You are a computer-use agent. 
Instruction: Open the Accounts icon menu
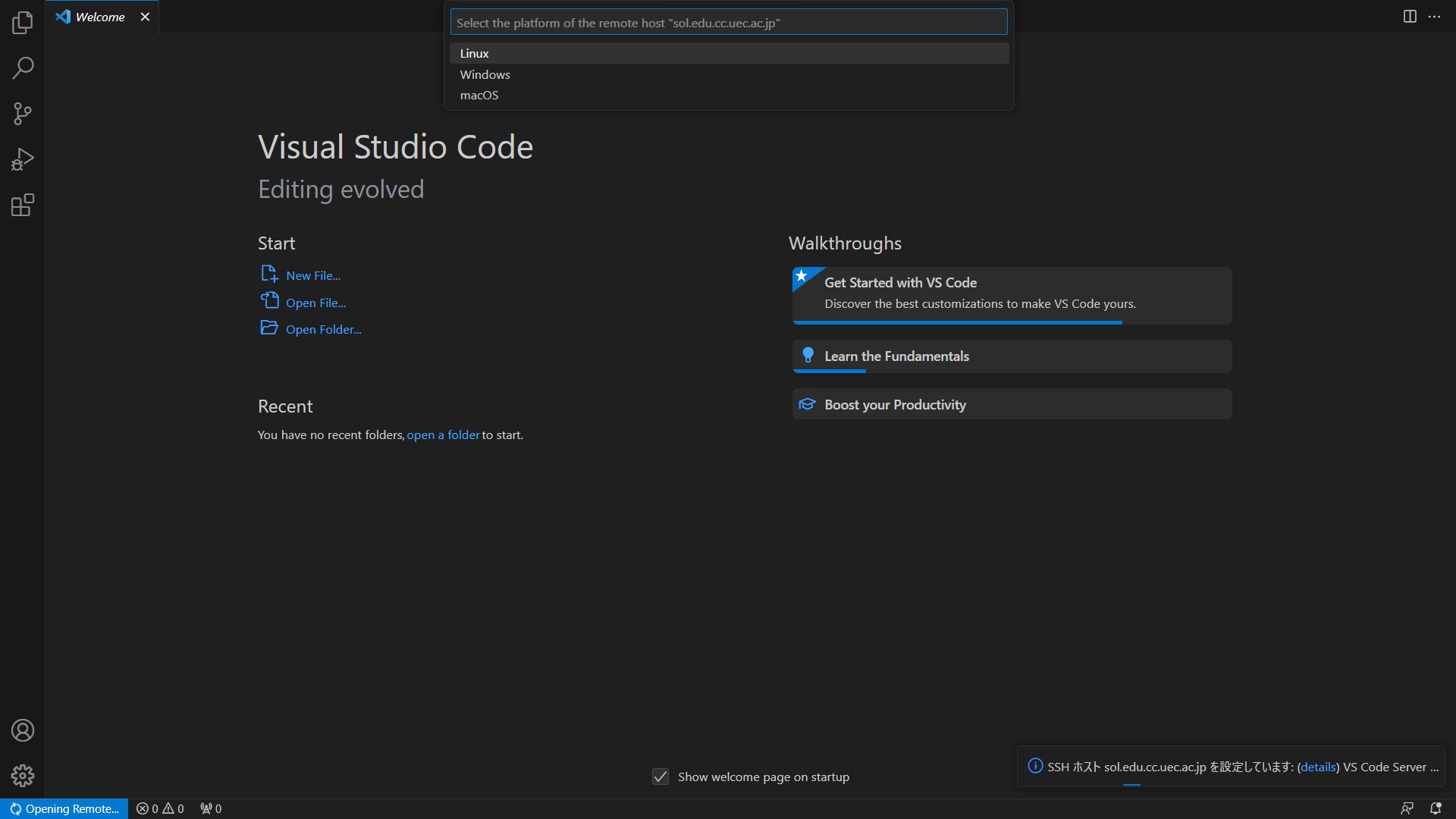23,730
